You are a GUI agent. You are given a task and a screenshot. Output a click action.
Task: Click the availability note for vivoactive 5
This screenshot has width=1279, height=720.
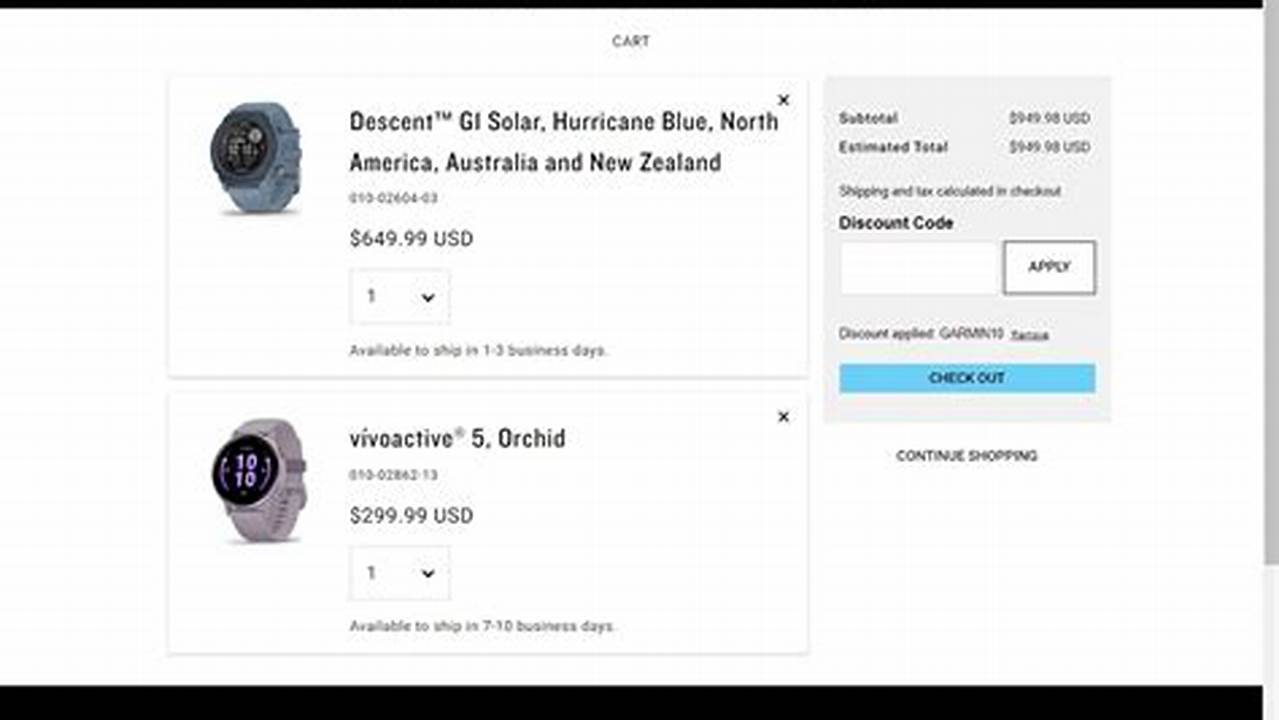(482, 625)
